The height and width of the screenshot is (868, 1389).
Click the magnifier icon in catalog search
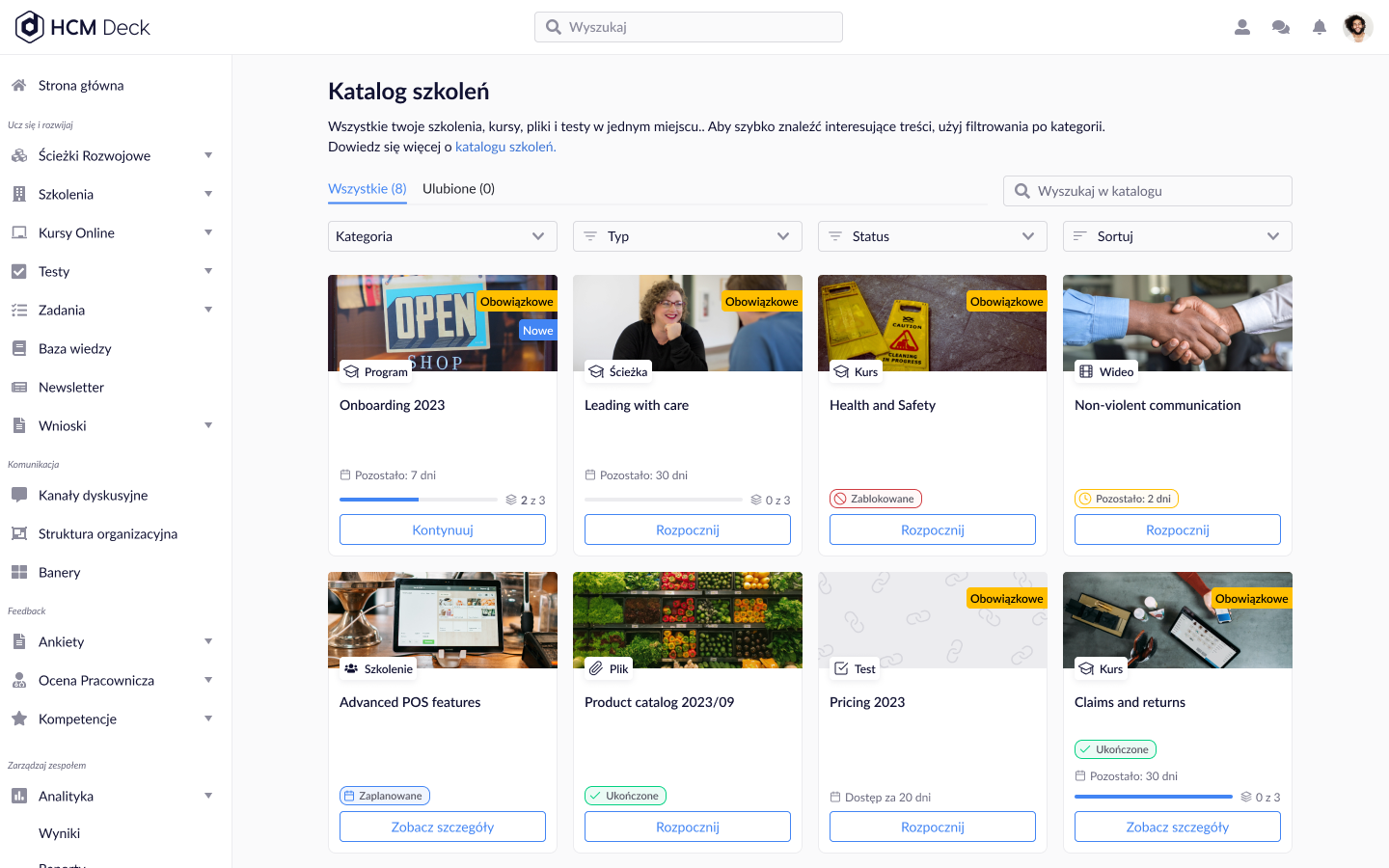tap(1021, 191)
